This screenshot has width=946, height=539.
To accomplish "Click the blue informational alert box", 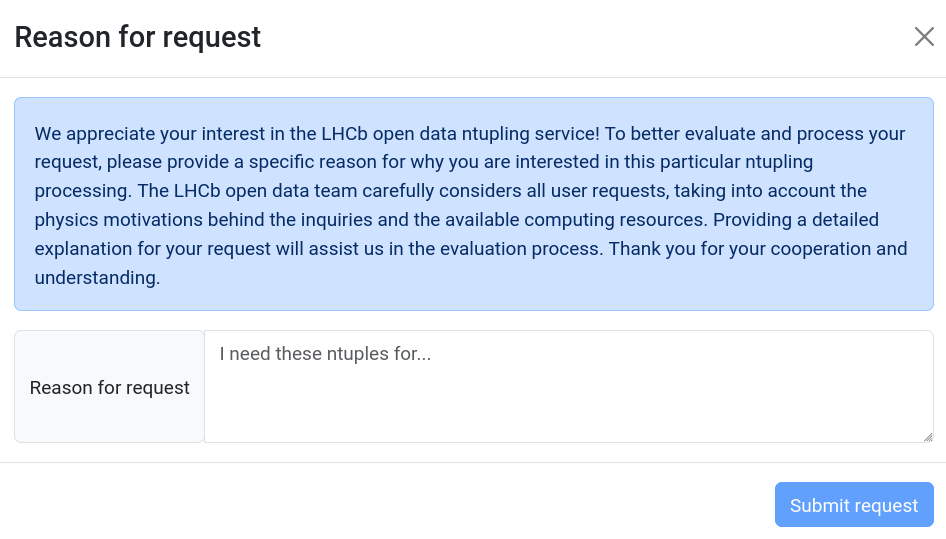I will (474, 204).
